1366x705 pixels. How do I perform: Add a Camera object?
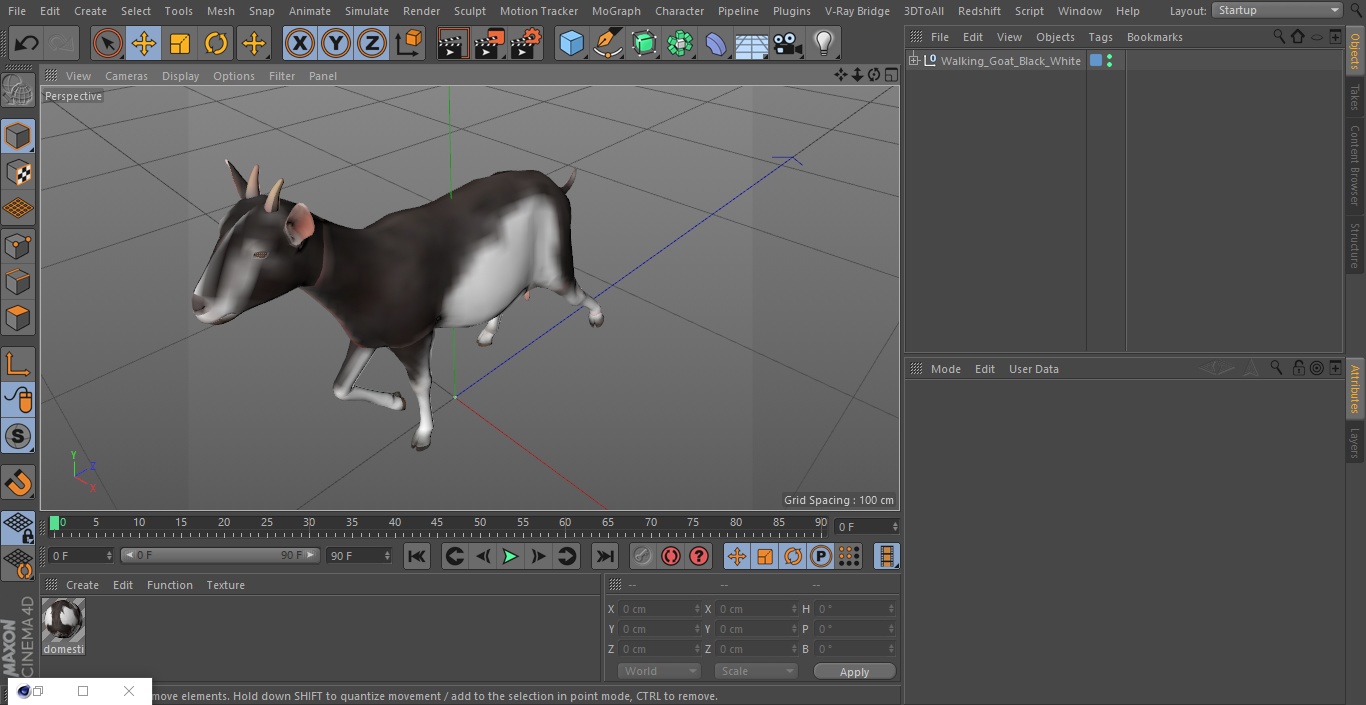(787, 44)
